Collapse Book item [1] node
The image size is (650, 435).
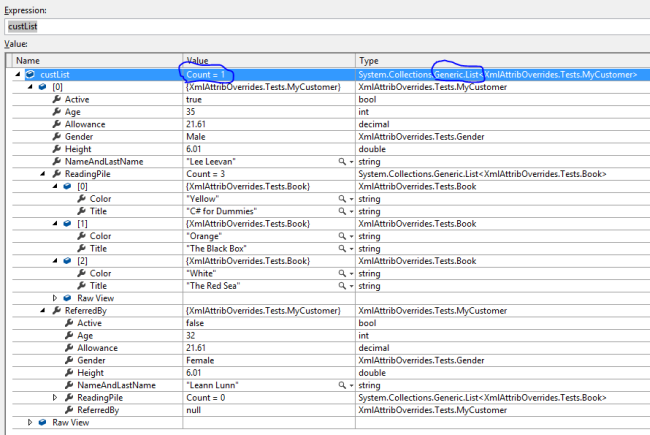coord(55,224)
